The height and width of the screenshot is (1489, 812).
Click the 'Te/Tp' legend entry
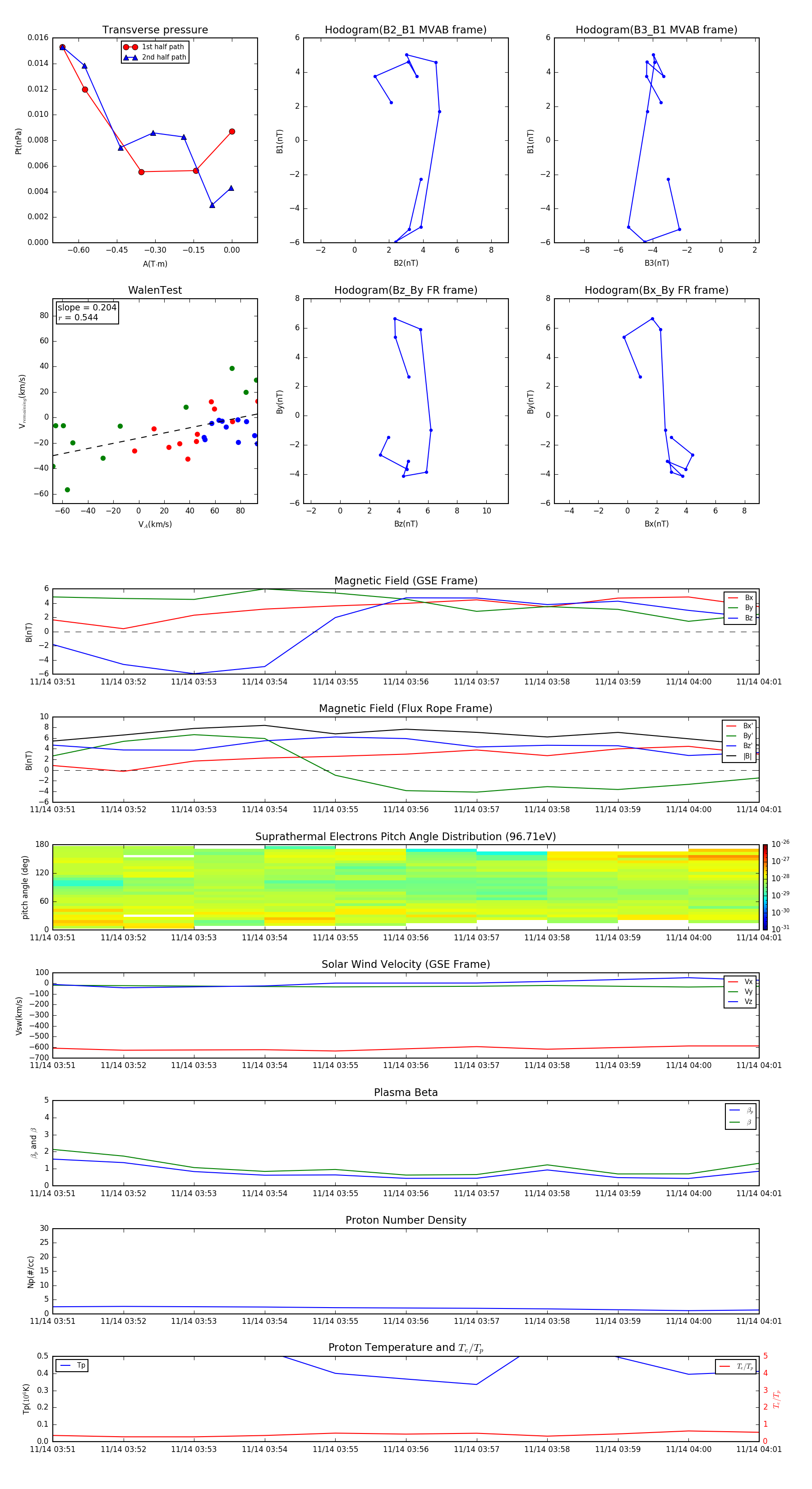coord(736,1366)
